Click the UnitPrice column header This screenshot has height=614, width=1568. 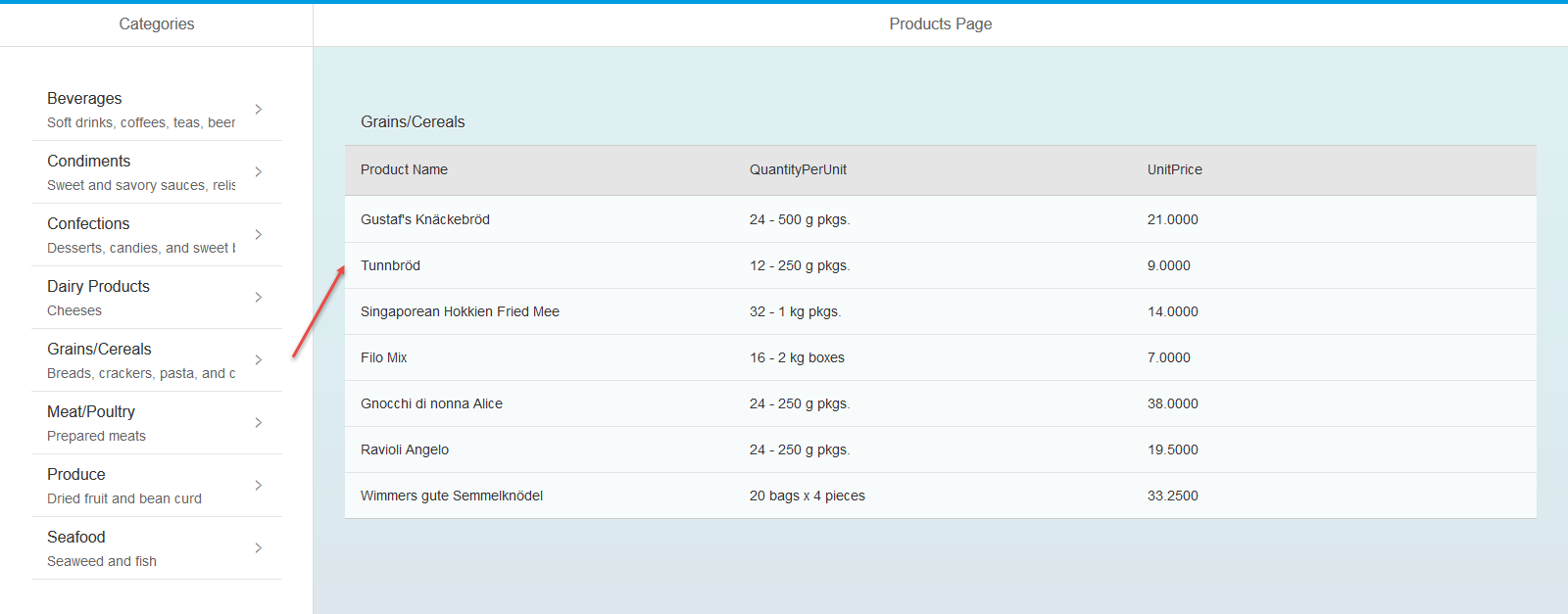click(x=1174, y=169)
